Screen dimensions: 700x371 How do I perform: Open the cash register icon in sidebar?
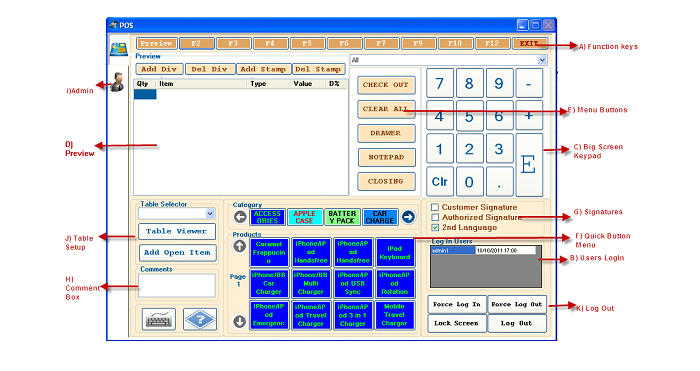(119, 48)
